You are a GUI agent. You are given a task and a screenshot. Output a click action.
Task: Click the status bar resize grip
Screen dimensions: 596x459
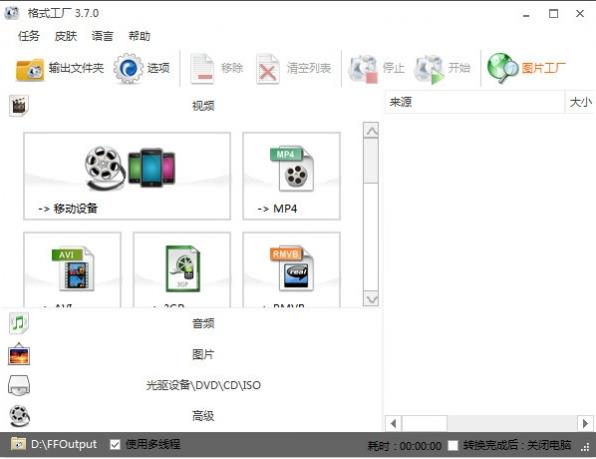[585, 448]
